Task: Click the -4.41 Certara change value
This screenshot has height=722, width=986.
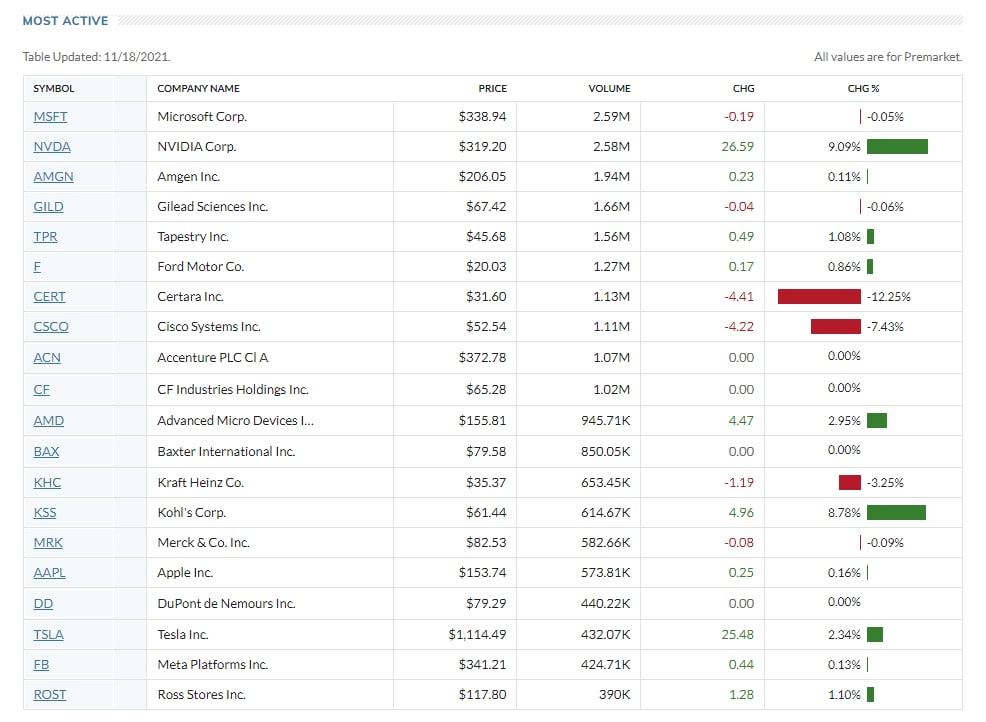Action: pyautogui.click(x=739, y=297)
